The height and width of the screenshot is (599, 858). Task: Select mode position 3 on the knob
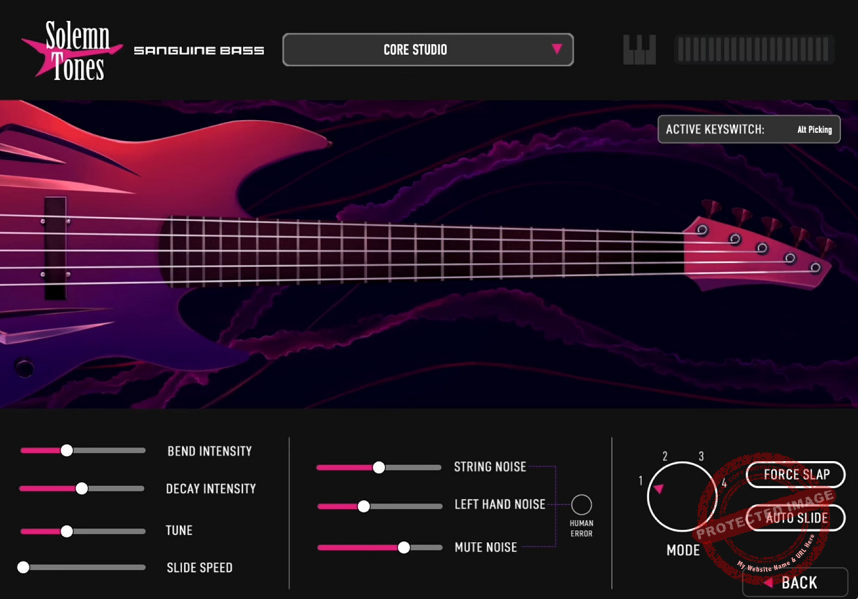[701, 456]
